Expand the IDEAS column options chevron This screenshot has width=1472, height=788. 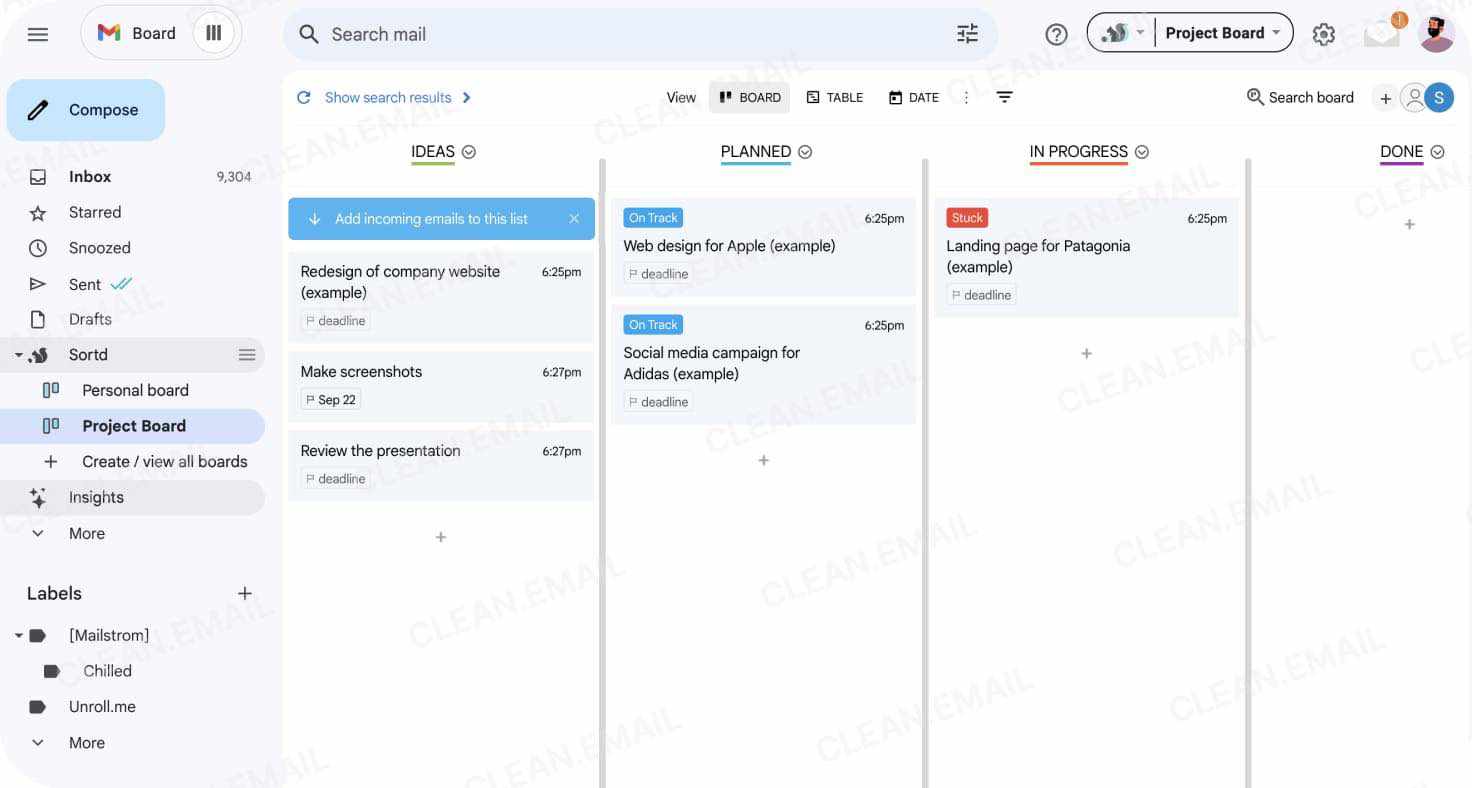click(470, 152)
